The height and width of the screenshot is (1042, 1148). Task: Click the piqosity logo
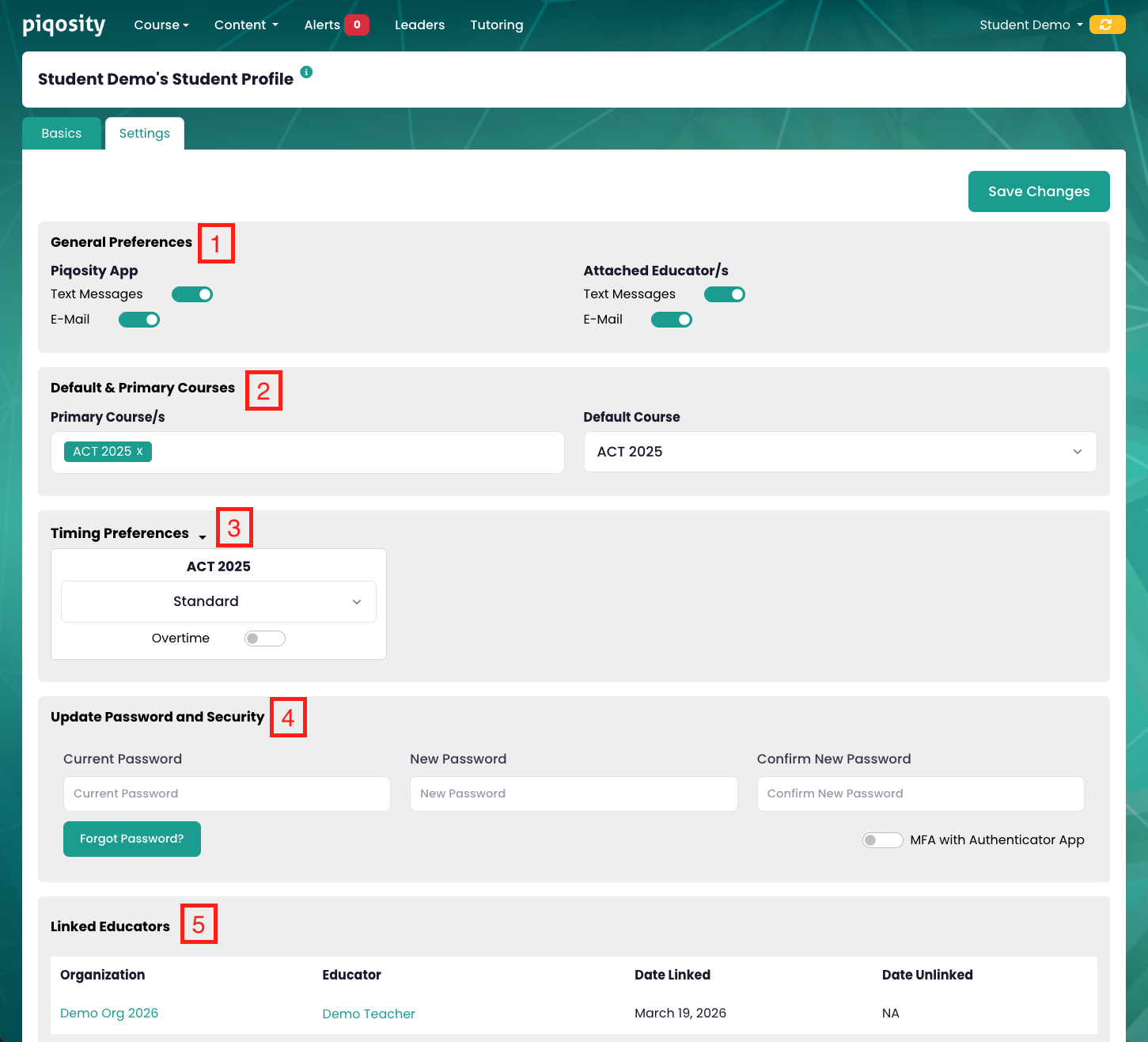click(64, 25)
